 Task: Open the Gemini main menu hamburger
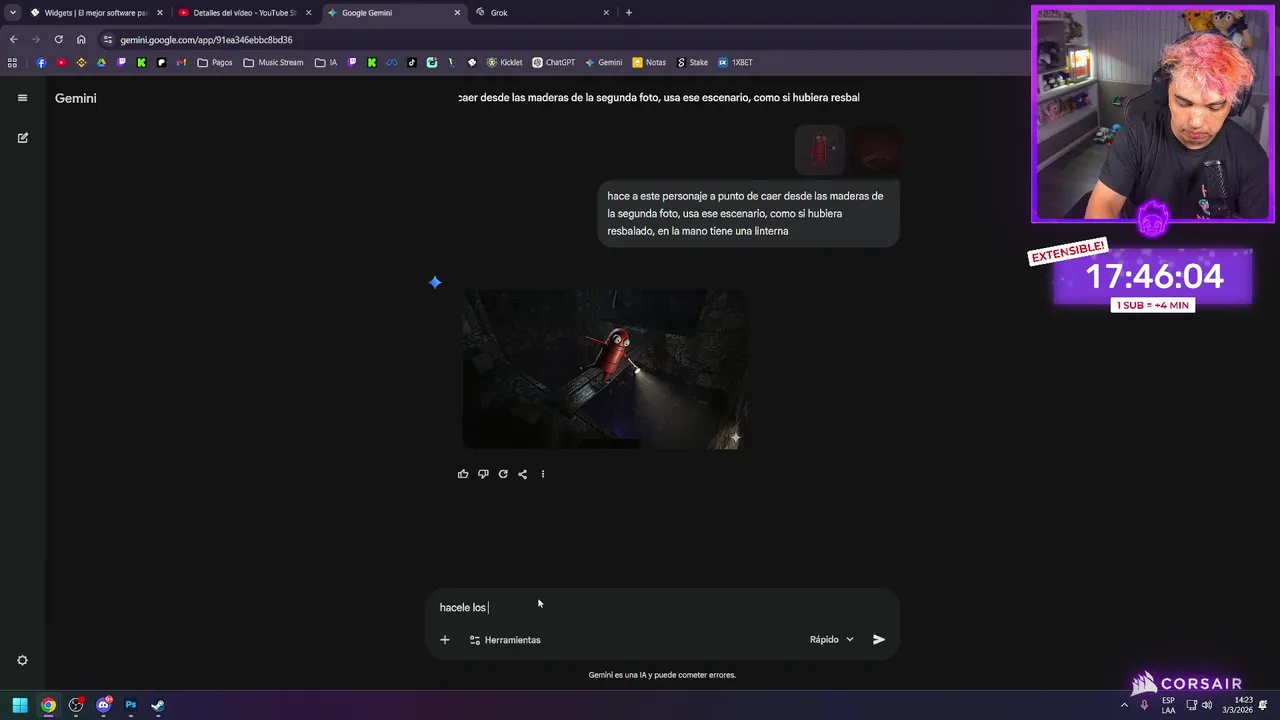[x=22, y=98]
